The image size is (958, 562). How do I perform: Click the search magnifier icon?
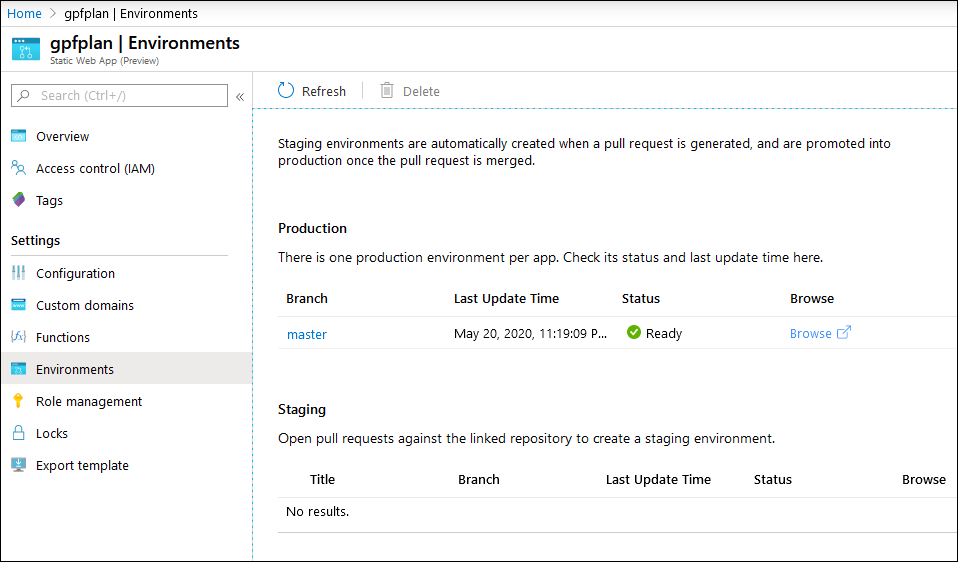tap(24, 95)
